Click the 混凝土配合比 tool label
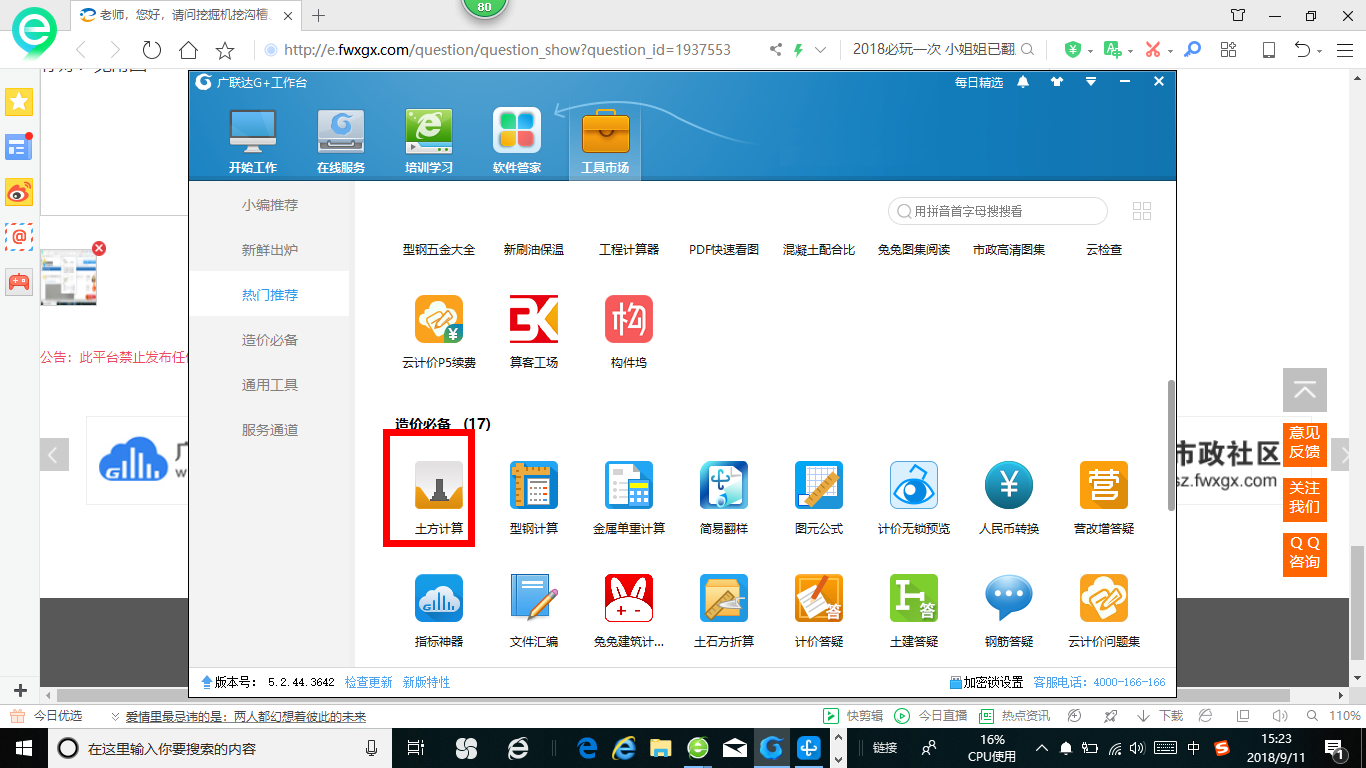This screenshot has width=1366, height=768. [x=819, y=250]
